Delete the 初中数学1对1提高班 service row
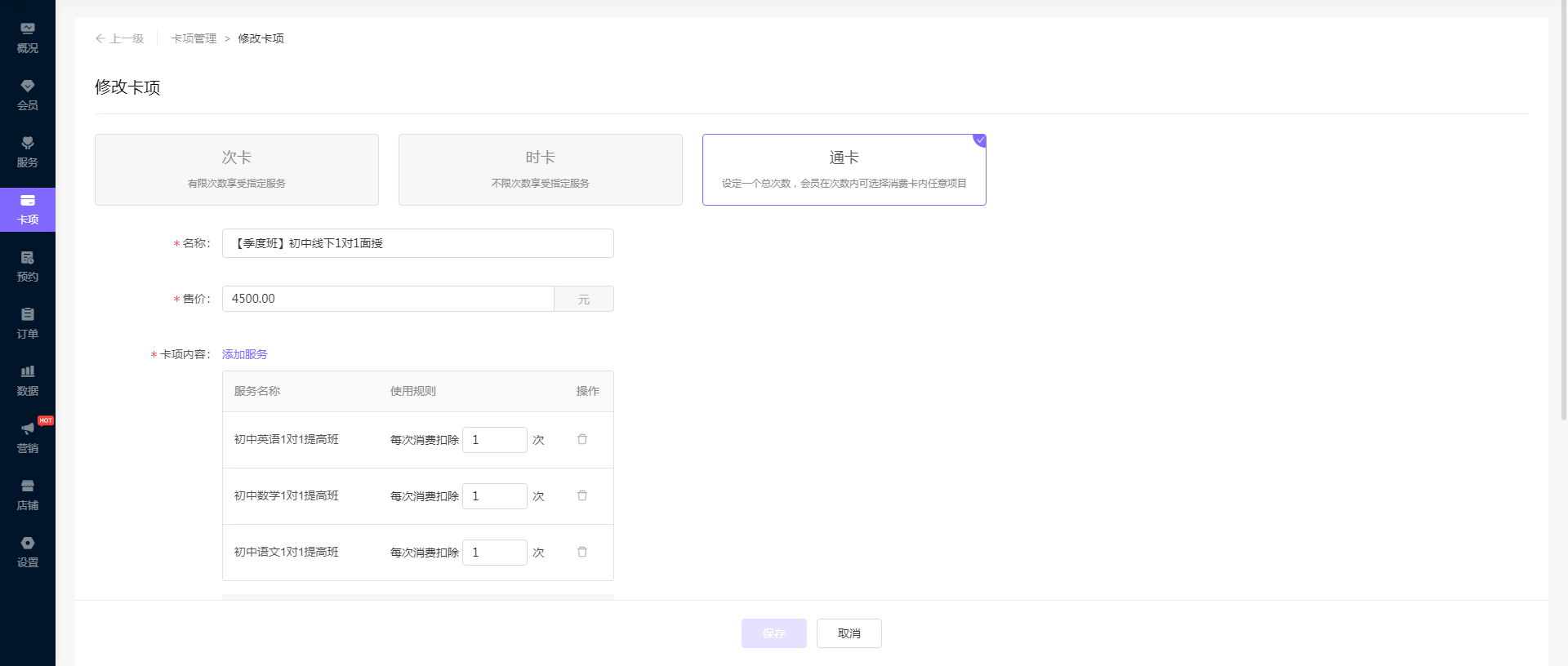Screen dimensions: 1568x666 click(x=582, y=495)
